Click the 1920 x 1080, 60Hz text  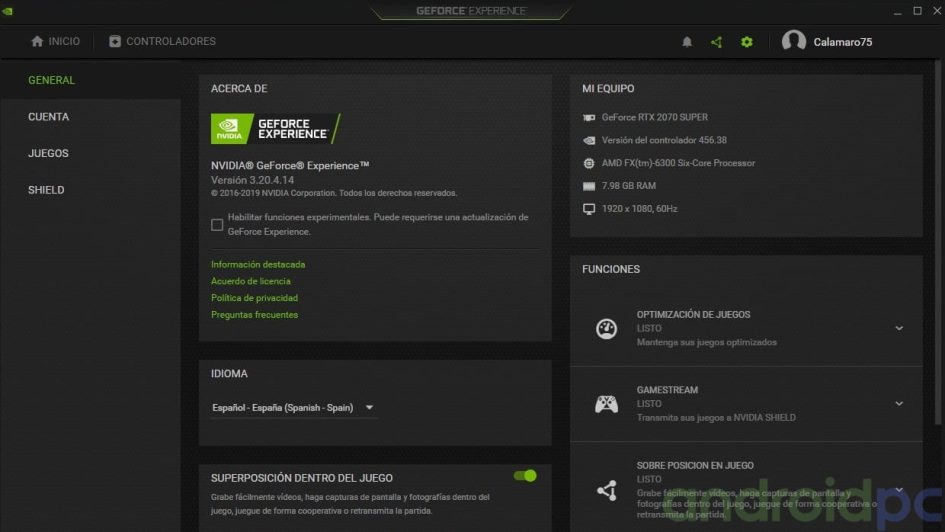[639, 209]
